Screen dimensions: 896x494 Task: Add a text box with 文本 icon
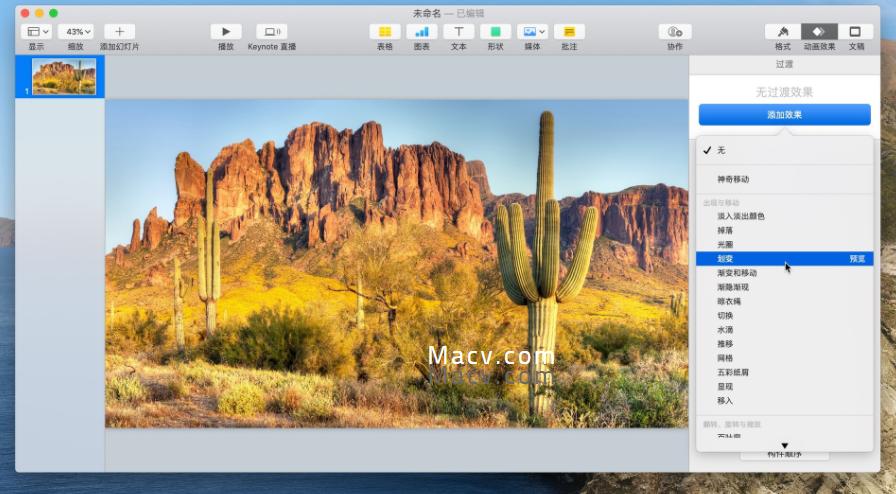coord(458,31)
